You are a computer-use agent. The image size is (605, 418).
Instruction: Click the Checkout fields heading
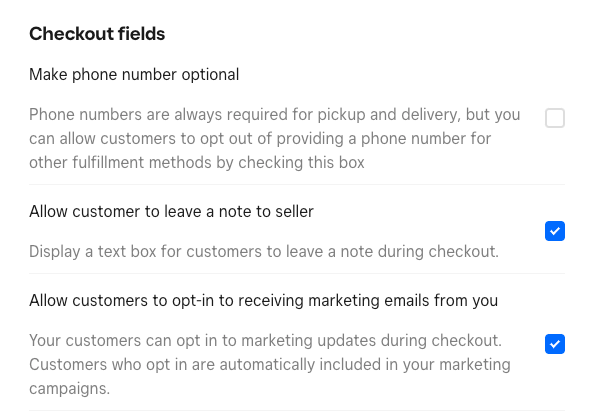point(97,34)
